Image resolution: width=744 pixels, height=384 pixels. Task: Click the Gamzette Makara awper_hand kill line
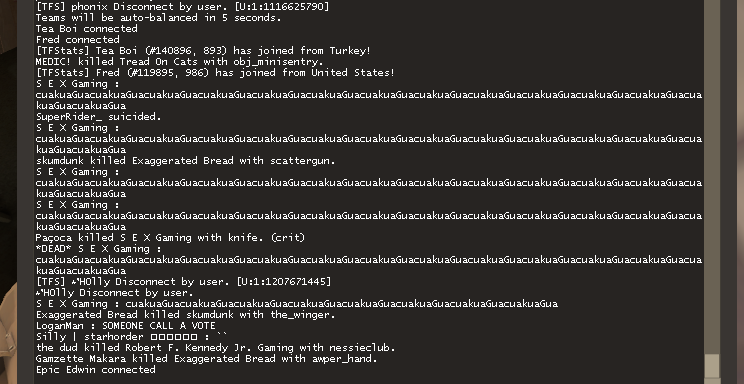click(x=206, y=359)
